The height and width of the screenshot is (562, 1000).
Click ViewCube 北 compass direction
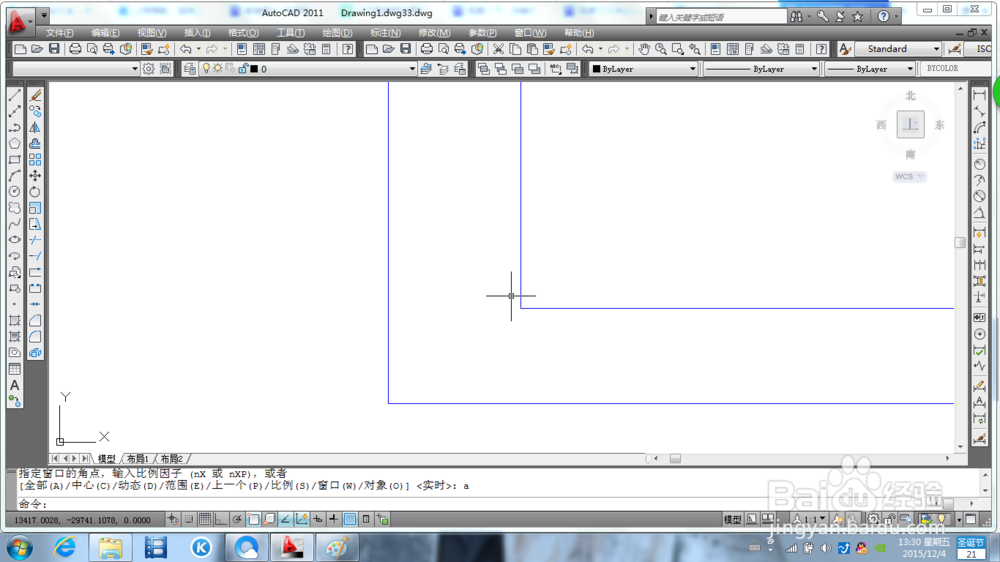[910, 96]
